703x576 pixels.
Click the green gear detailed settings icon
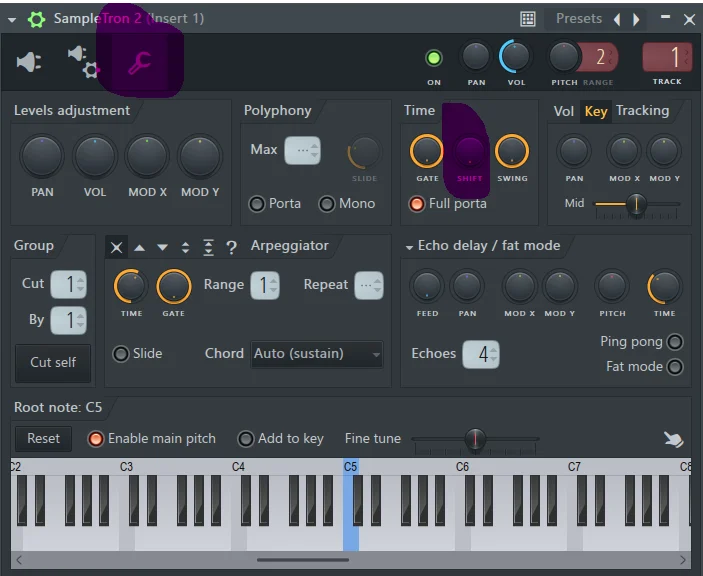[36, 19]
